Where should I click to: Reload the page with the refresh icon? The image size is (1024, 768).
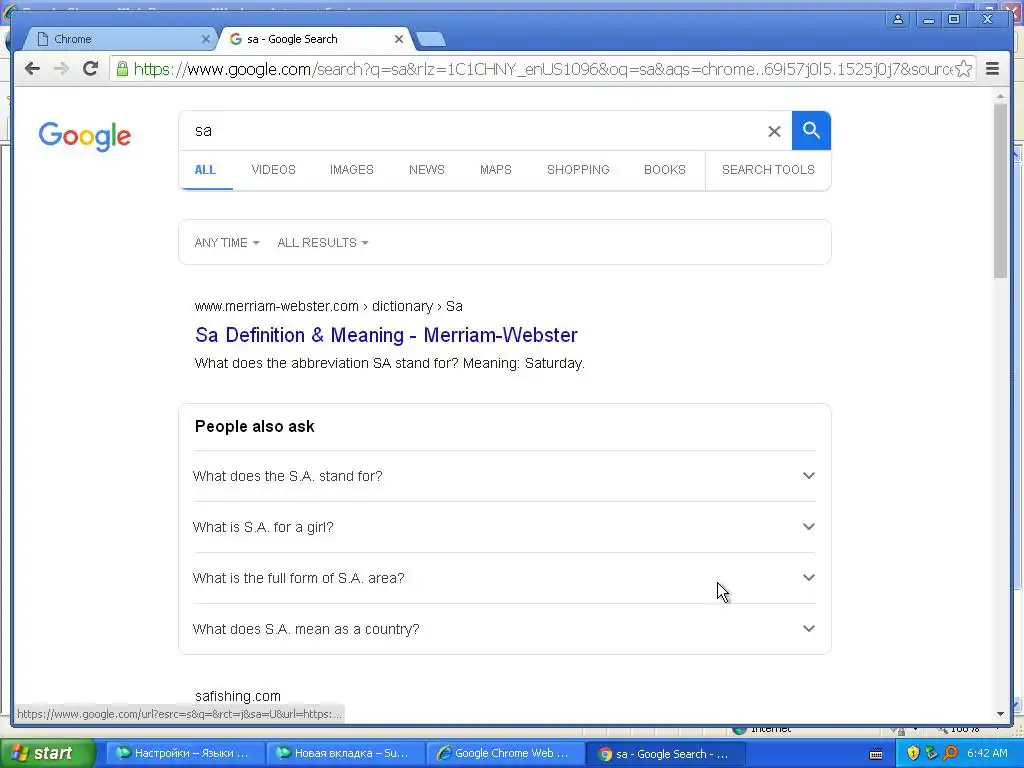[x=90, y=69]
